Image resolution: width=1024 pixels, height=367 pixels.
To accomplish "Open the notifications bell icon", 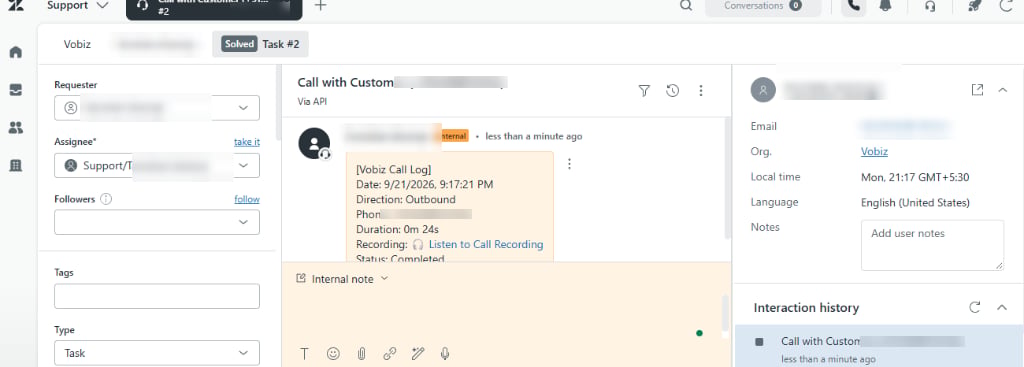I will pyautogui.click(x=886, y=6).
